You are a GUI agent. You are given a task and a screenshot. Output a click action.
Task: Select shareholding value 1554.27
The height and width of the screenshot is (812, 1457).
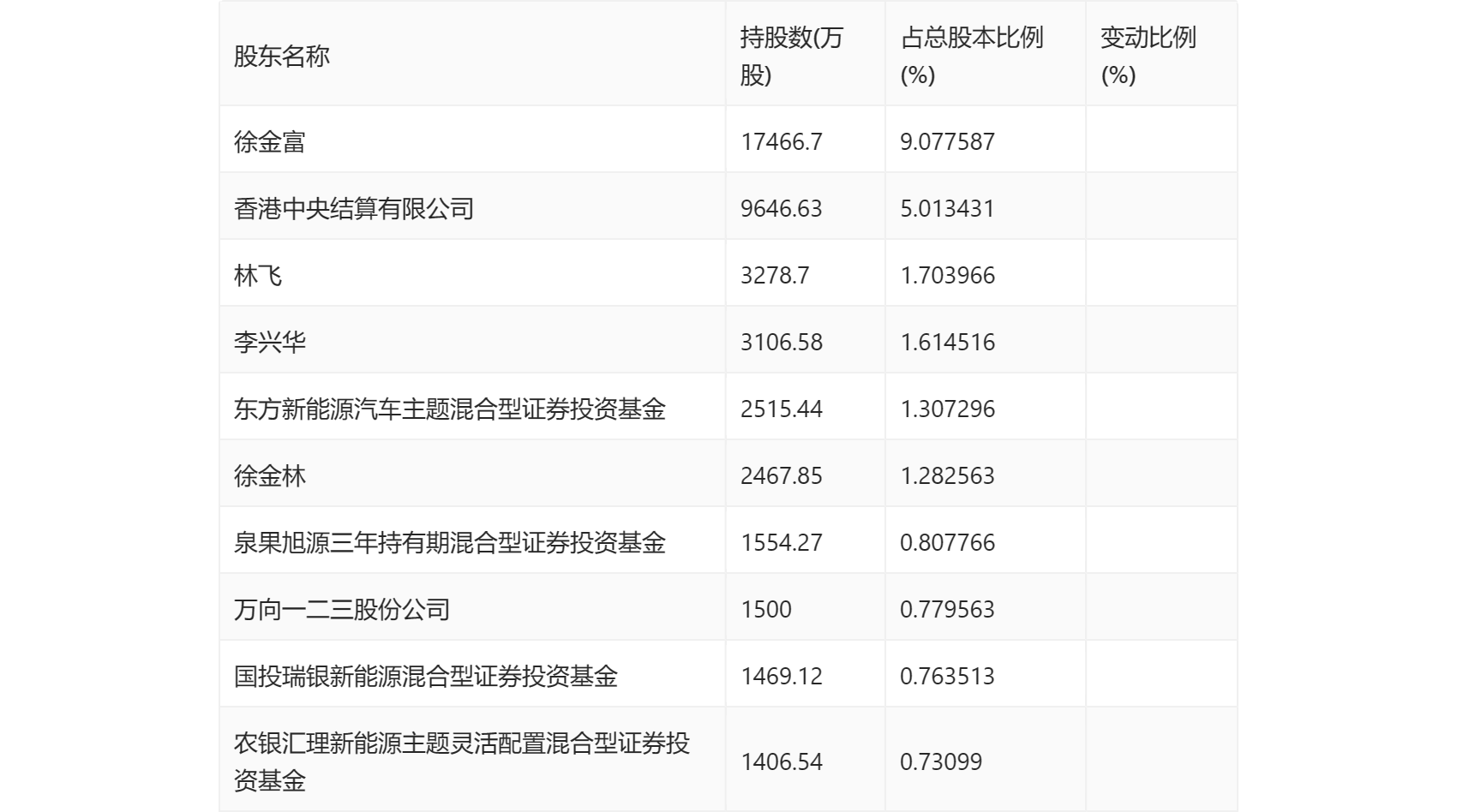[782, 542]
